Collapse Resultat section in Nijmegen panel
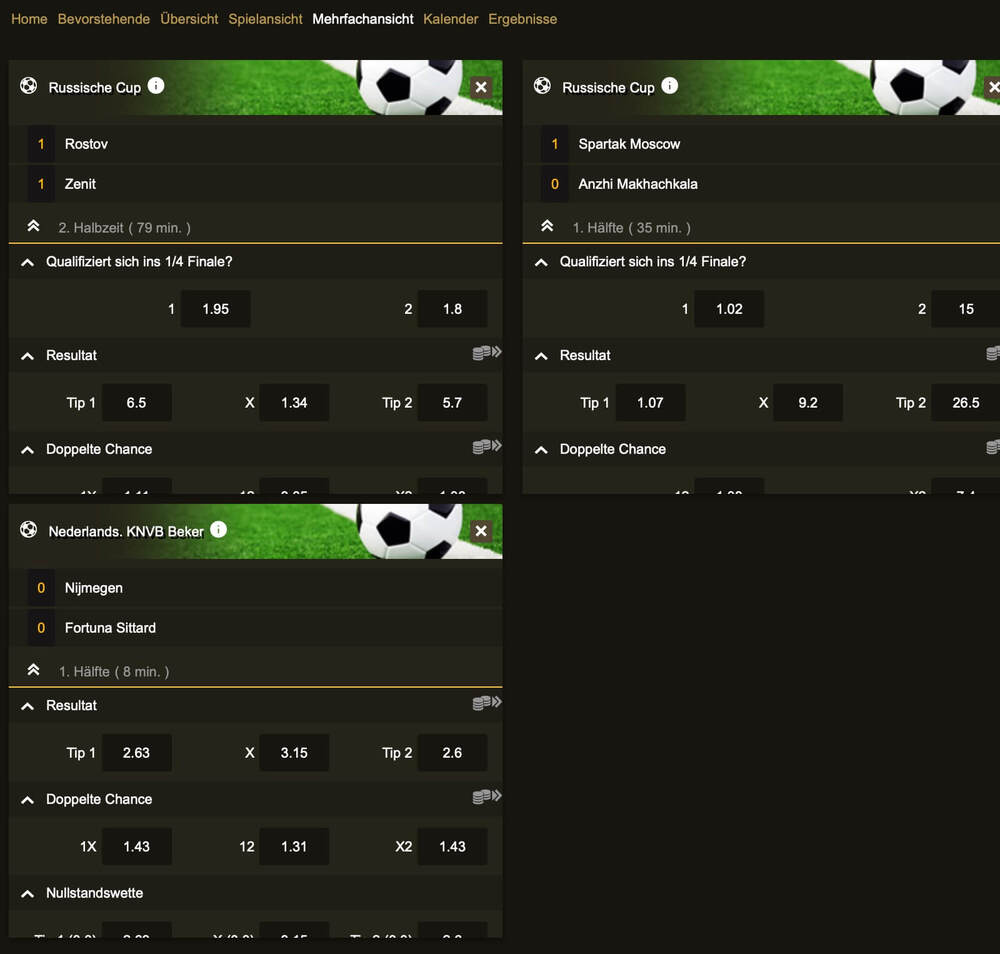 pyautogui.click(x=27, y=706)
